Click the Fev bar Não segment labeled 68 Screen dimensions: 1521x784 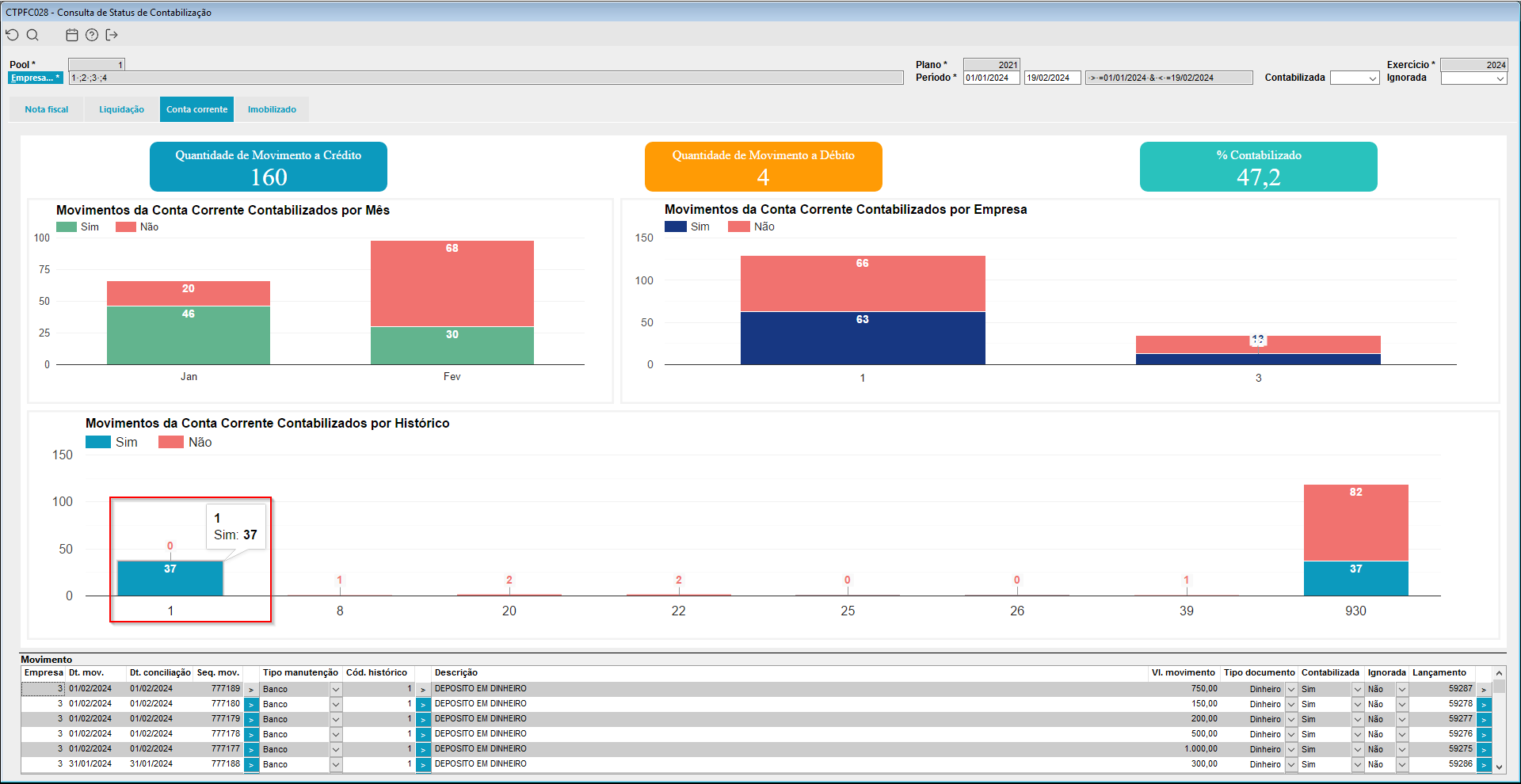(452, 284)
